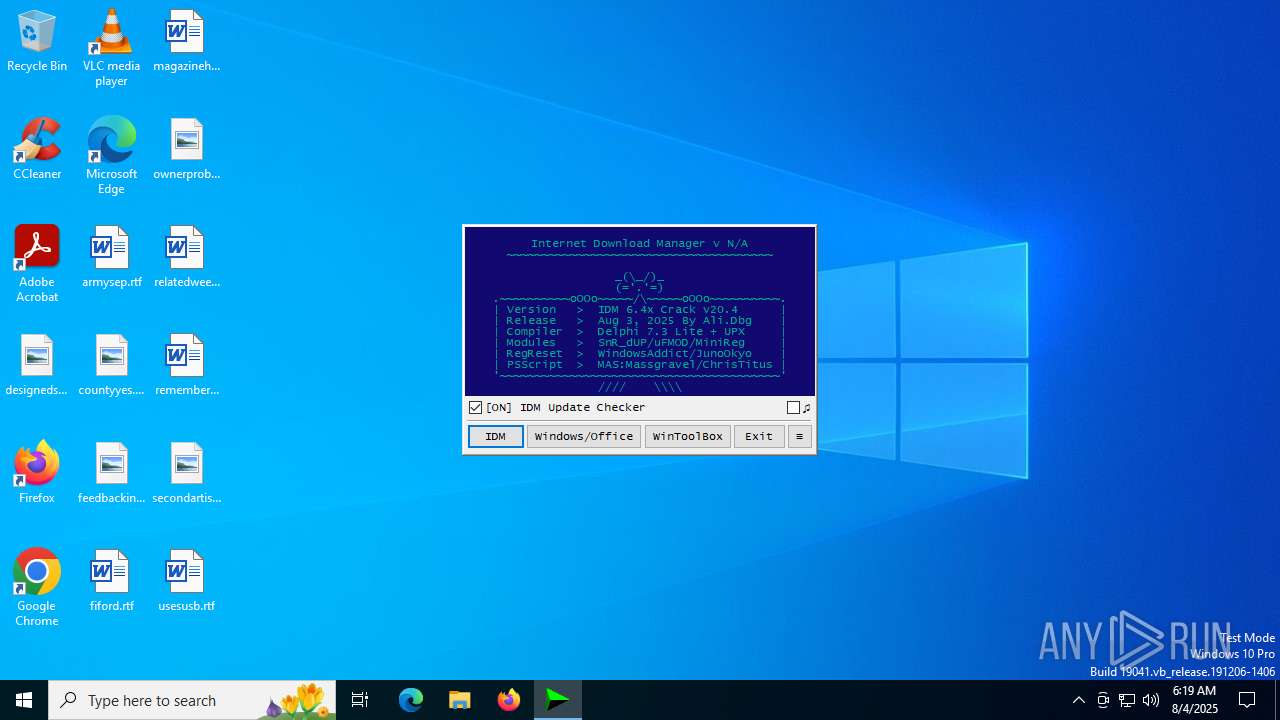Image resolution: width=1280 pixels, height=720 pixels.
Task: Select the designeds... image file
Action: pos(37,366)
